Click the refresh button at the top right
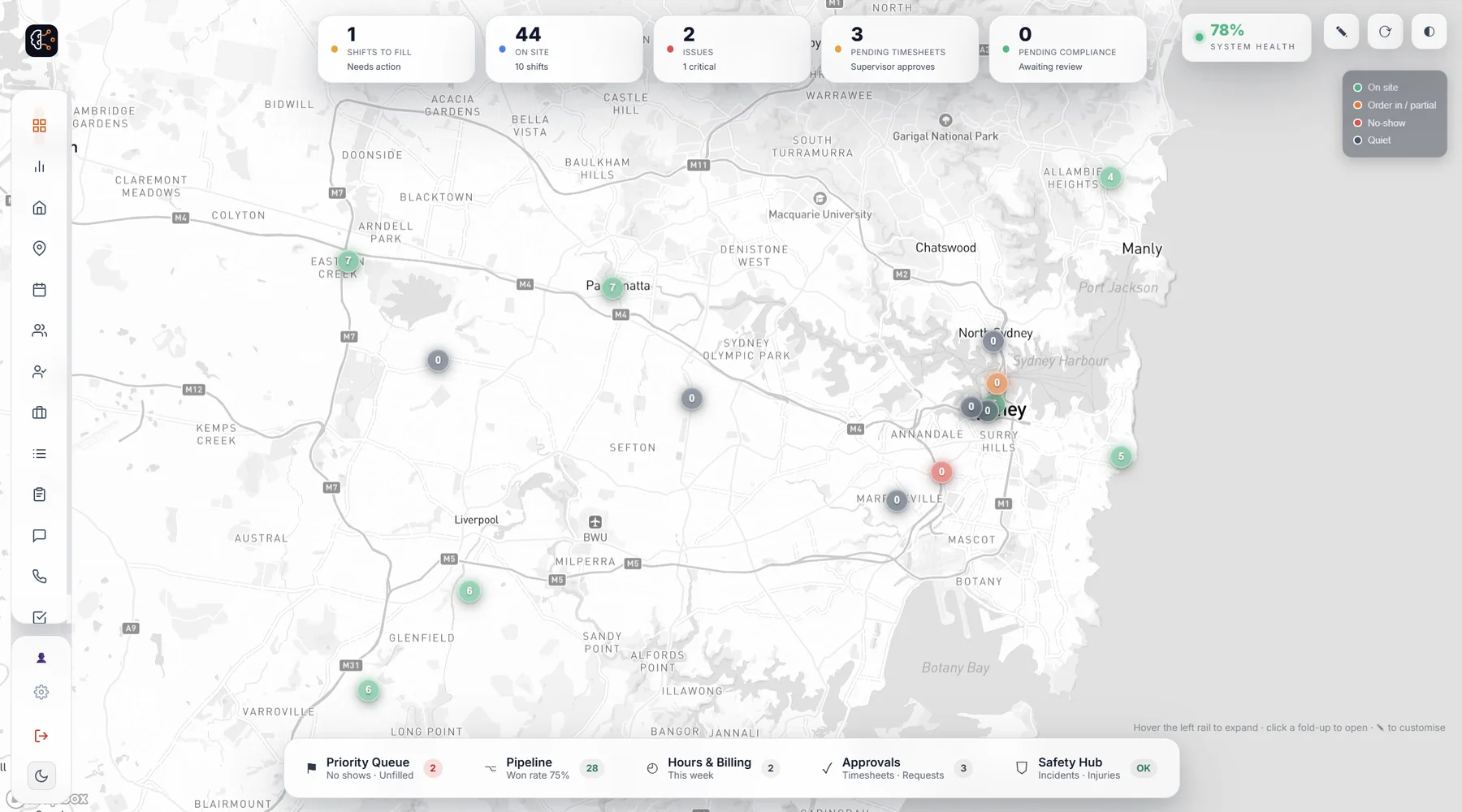The height and width of the screenshot is (812, 1462). pos(1385,32)
